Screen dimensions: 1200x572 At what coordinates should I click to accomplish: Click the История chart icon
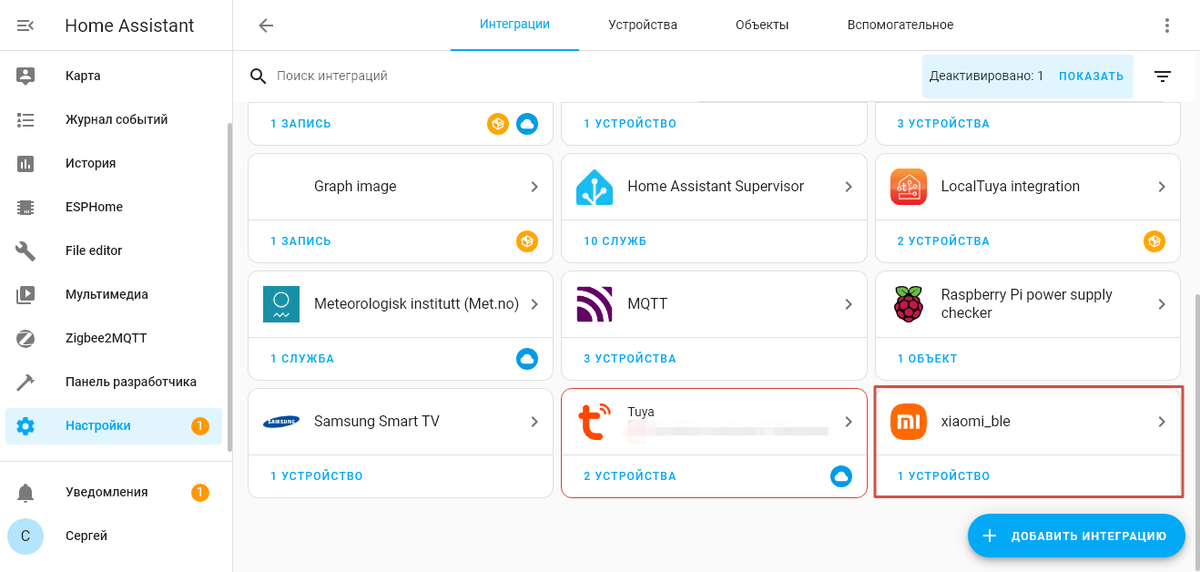(x=26, y=163)
